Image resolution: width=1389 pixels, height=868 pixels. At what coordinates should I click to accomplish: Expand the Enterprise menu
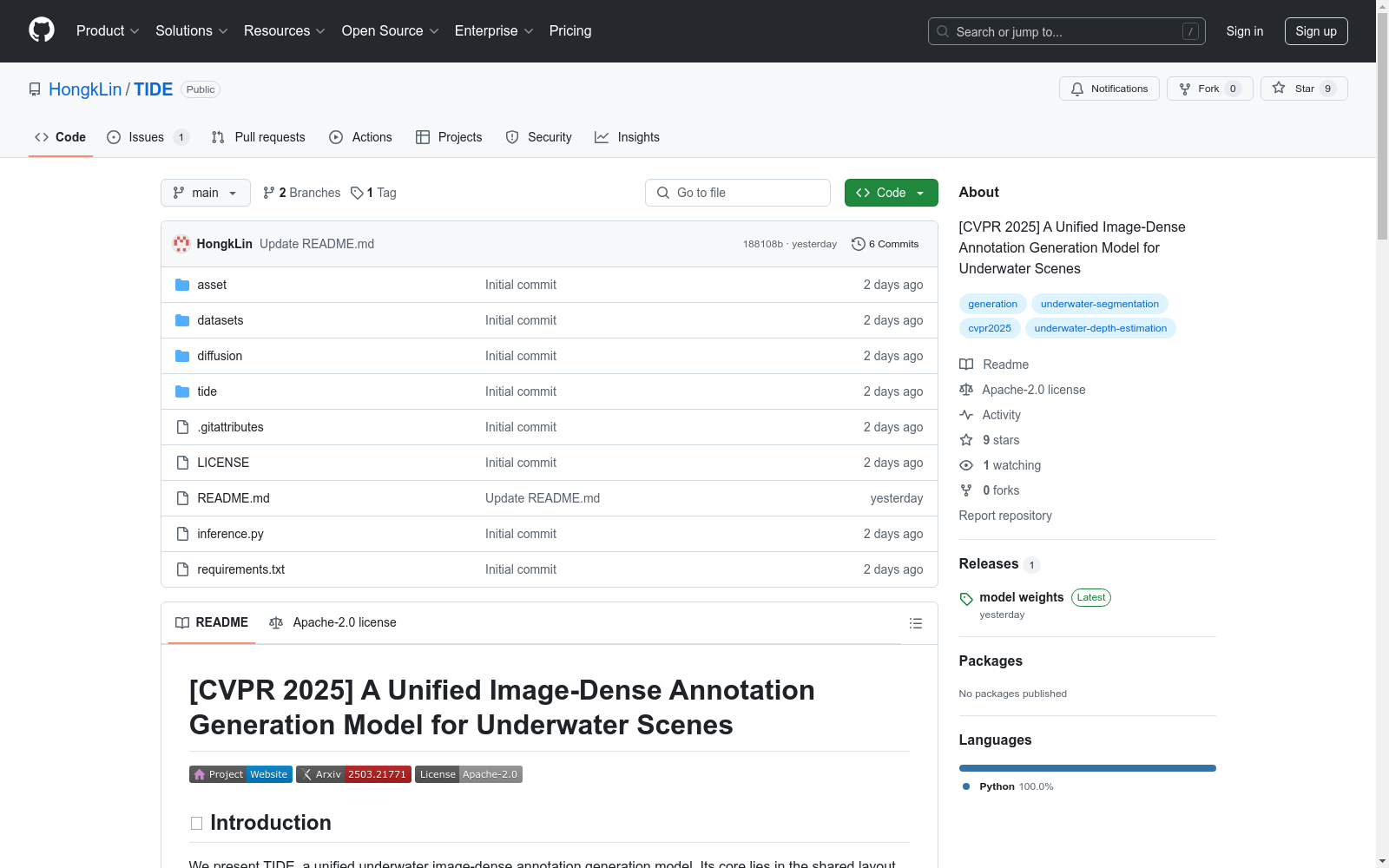[494, 30]
